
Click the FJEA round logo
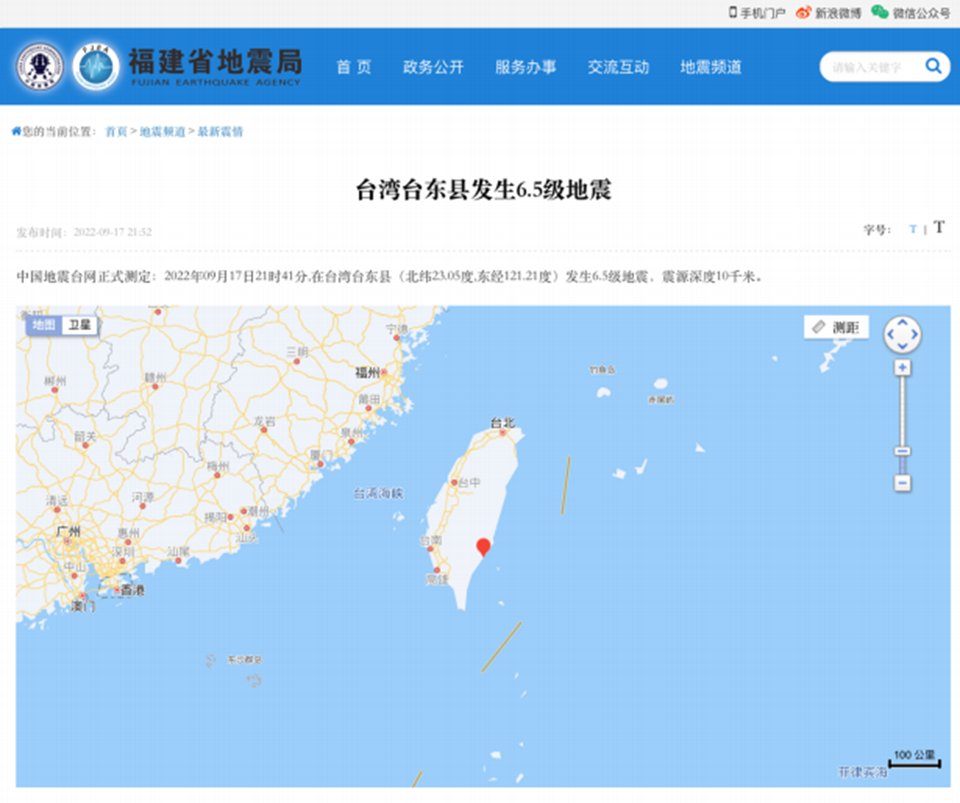pos(97,67)
